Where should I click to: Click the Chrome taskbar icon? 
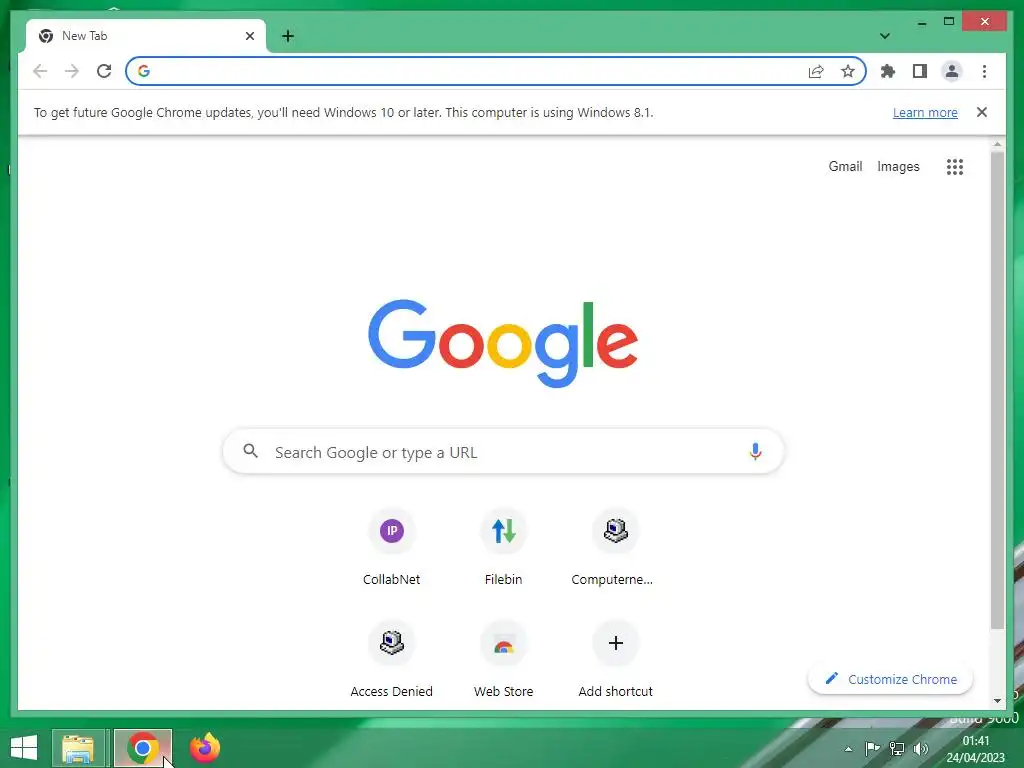(x=142, y=748)
